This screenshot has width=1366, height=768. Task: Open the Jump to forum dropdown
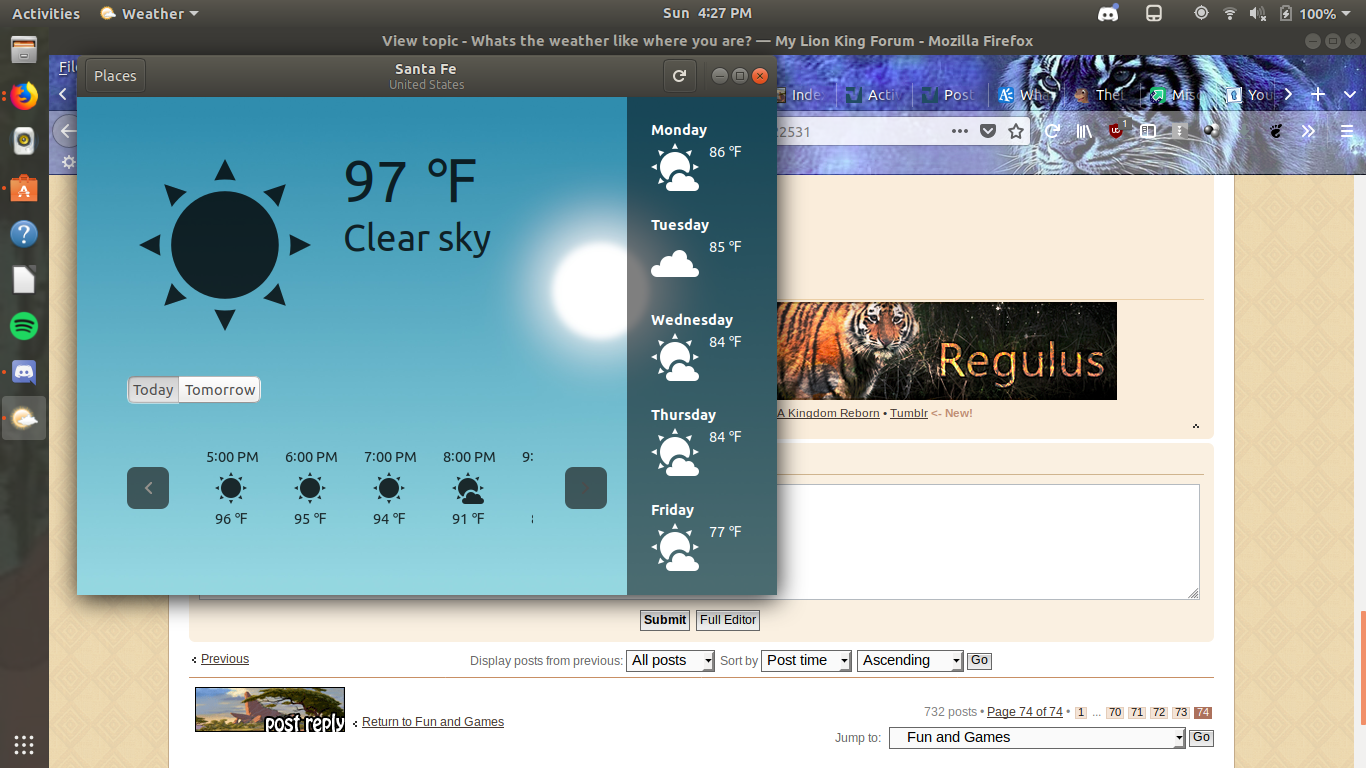coord(1037,738)
